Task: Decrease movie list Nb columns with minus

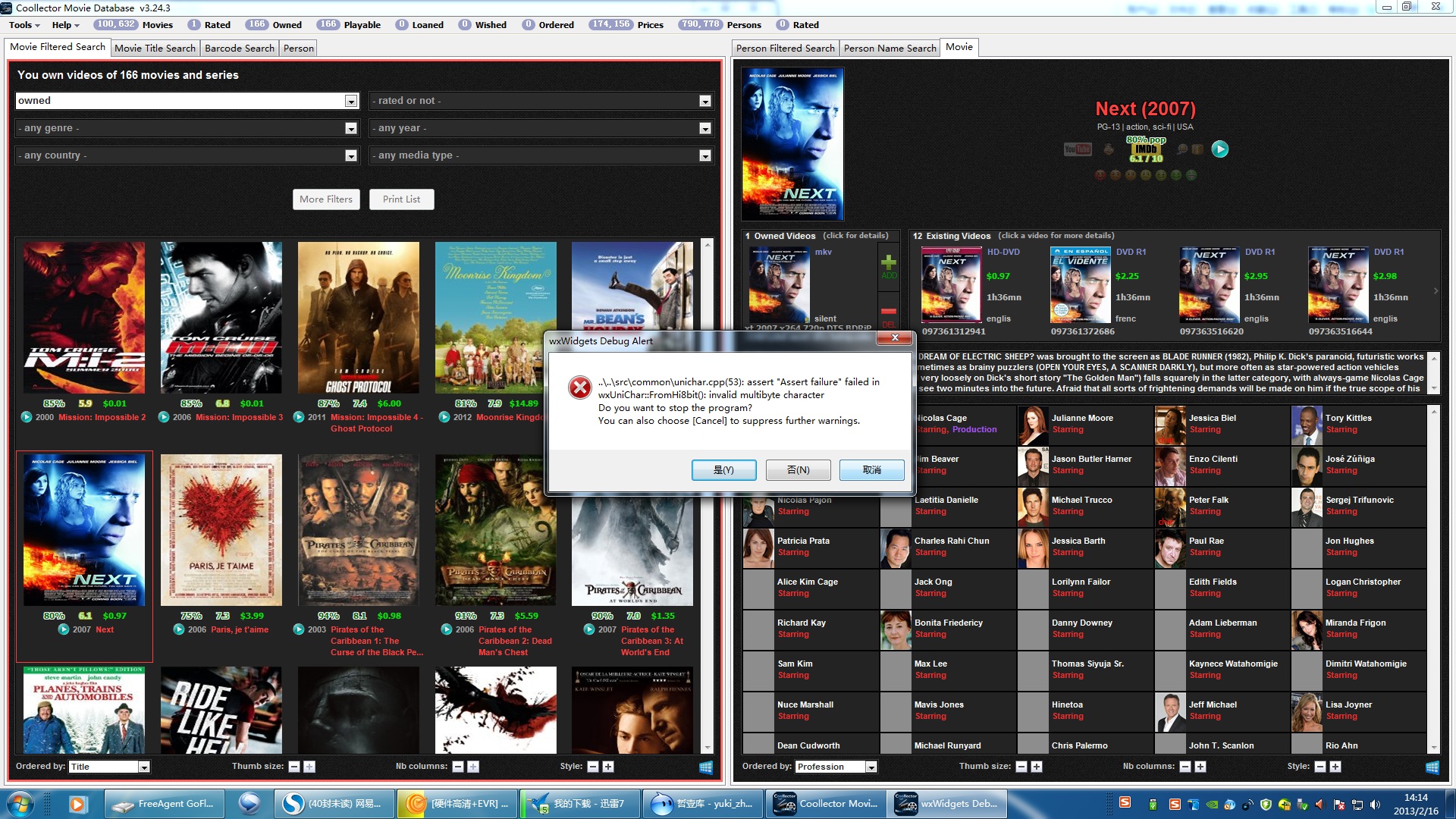Action: tap(458, 767)
